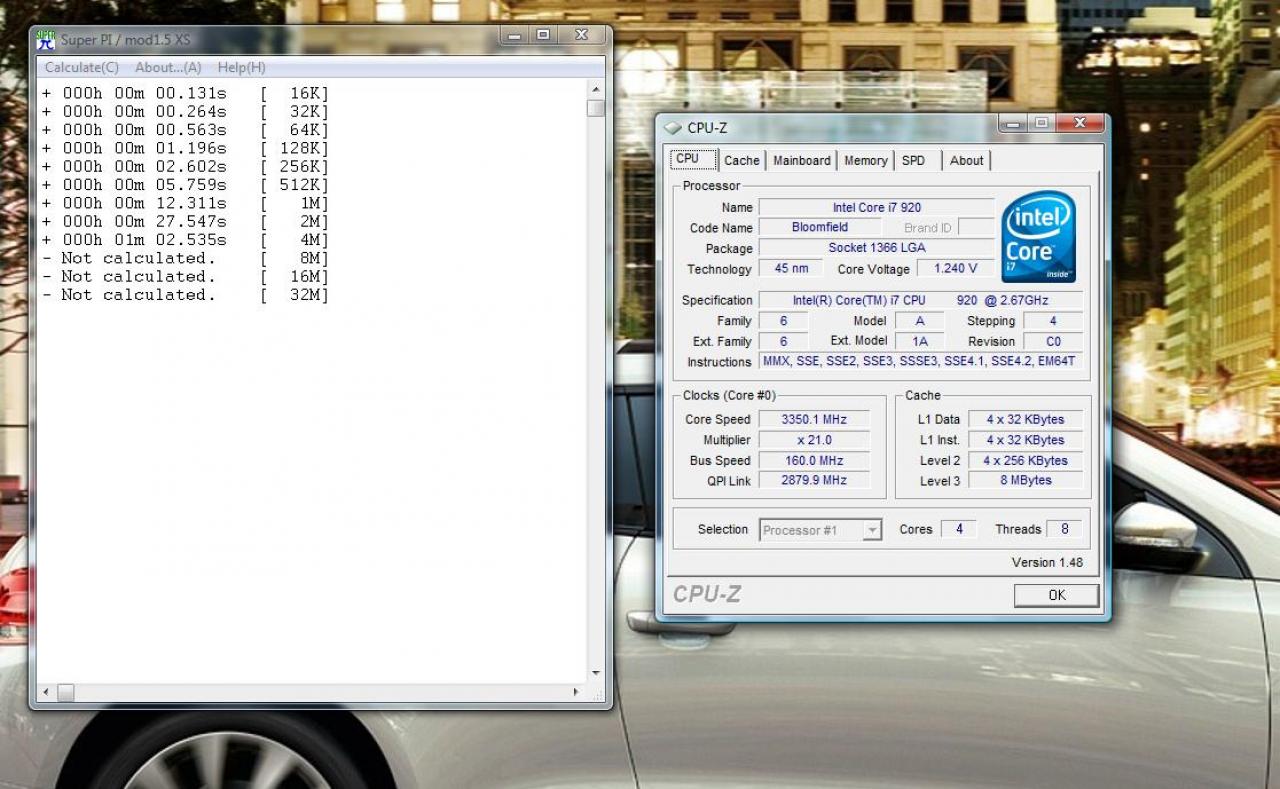This screenshot has width=1280, height=789.
Task: Click the QPI Link value '2879.9 MHz'
Action: [814, 480]
